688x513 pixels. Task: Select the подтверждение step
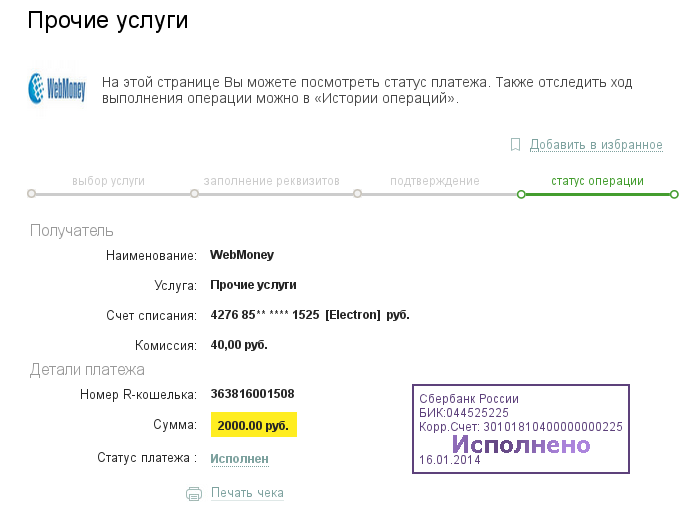(x=435, y=181)
